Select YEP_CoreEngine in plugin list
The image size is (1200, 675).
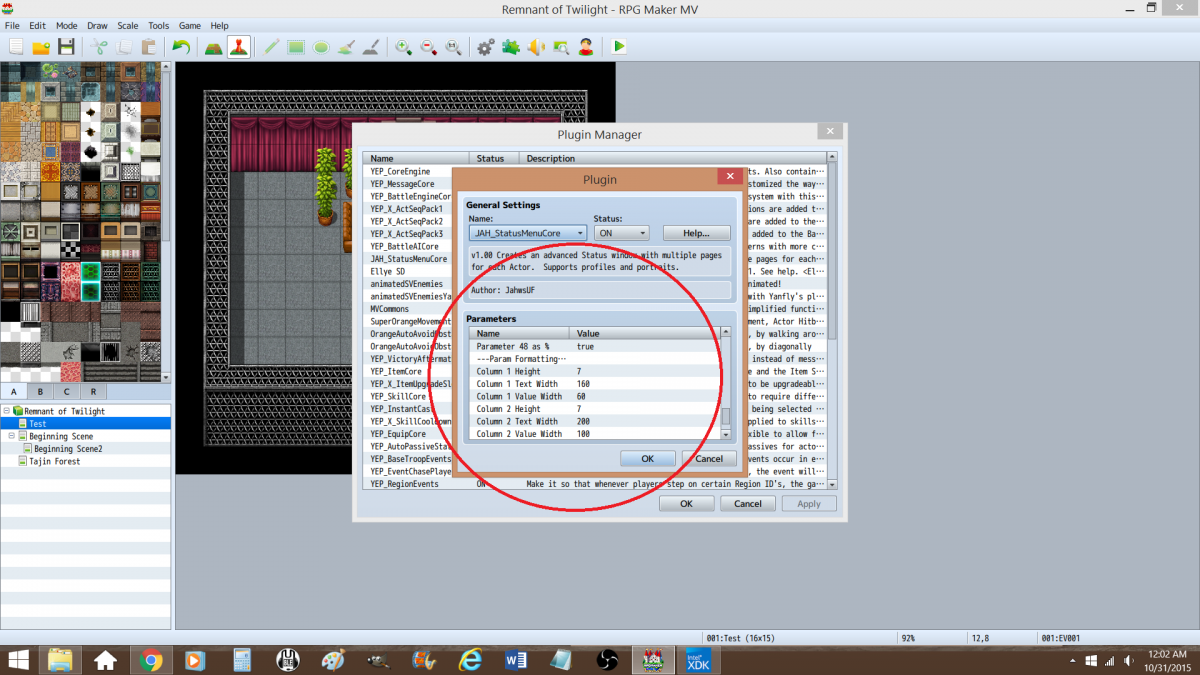click(x=400, y=171)
